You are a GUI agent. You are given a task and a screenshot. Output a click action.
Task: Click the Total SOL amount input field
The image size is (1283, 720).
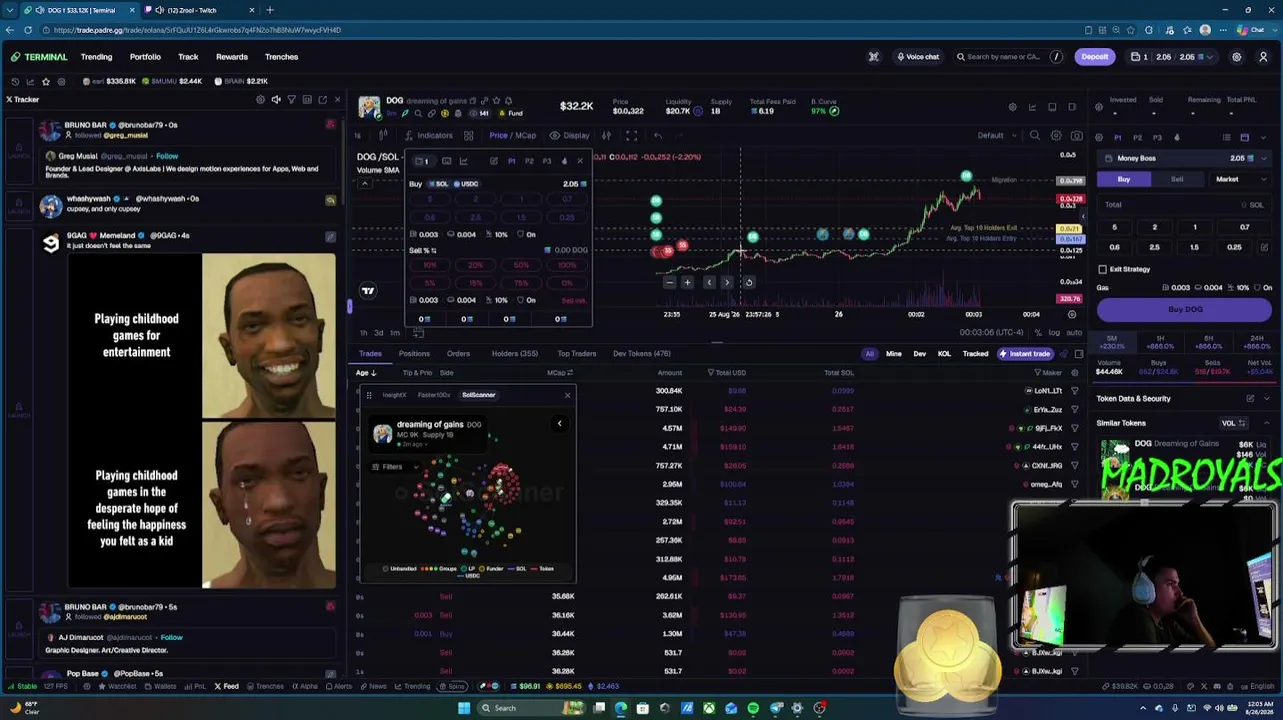pos(1185,205)
